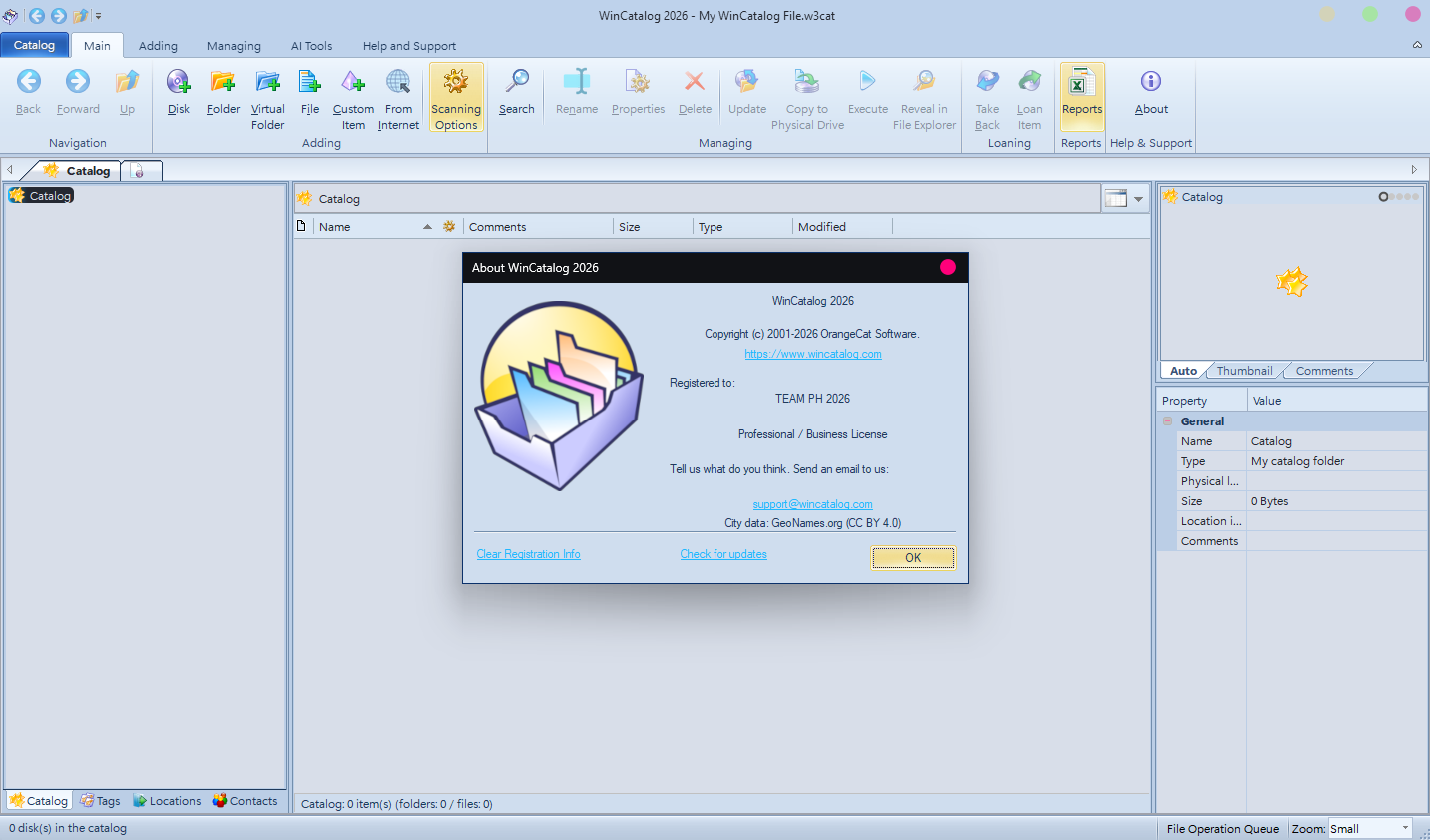Switch to the Main ribbon tab
Image resolution: width=1430 pixels, height=840 pixels.
97,46
